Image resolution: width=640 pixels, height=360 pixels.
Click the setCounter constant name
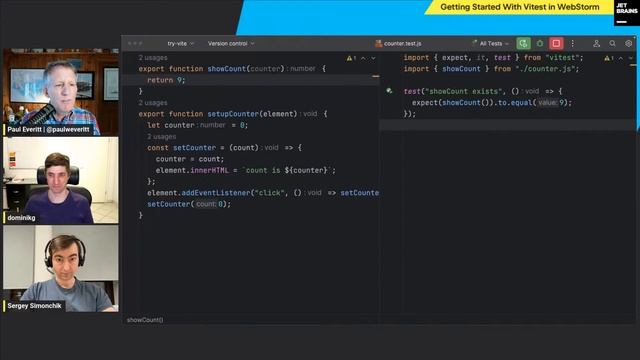click(194, 148)
